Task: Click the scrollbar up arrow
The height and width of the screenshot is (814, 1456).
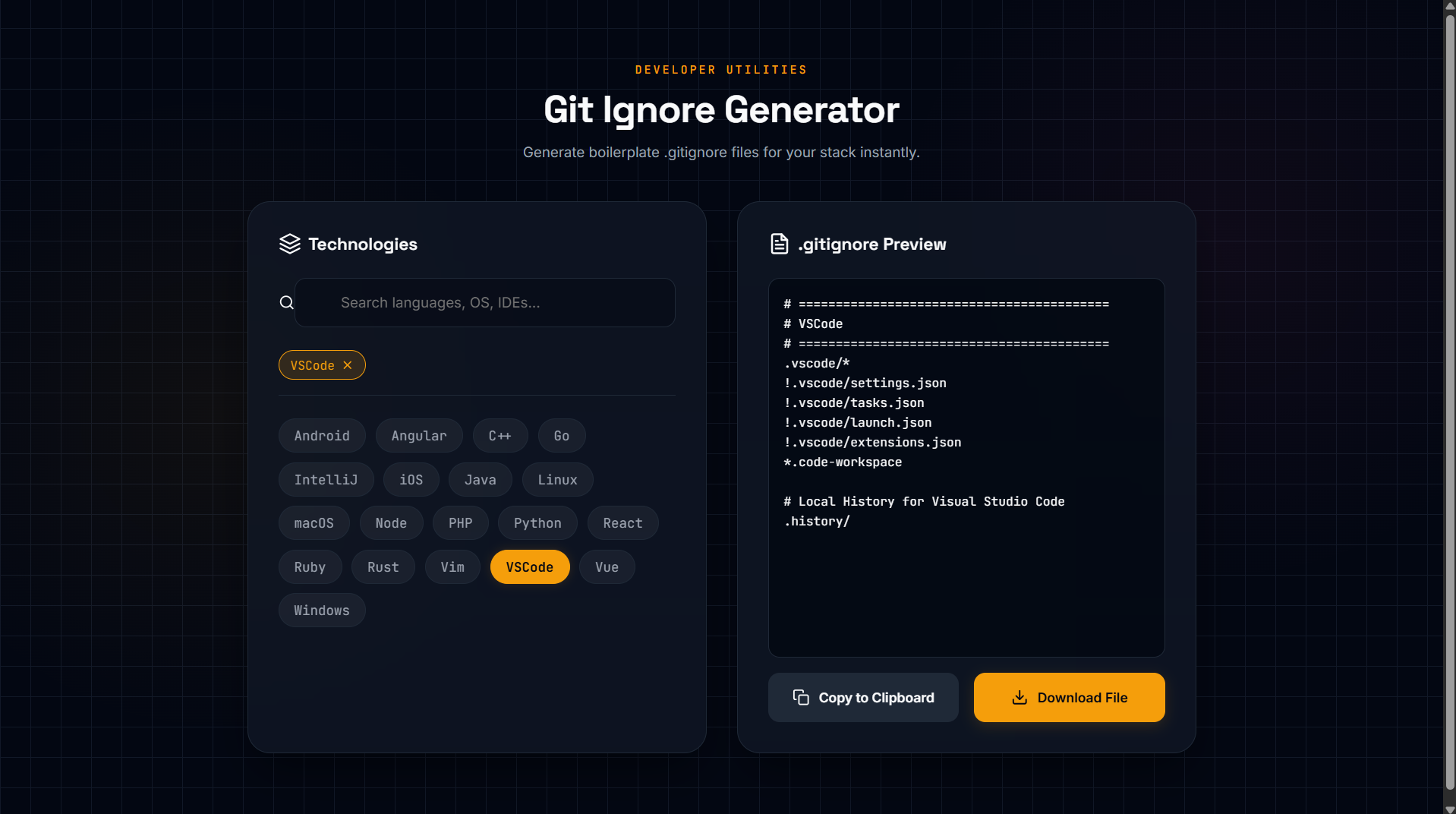Action: [1450, 6]
